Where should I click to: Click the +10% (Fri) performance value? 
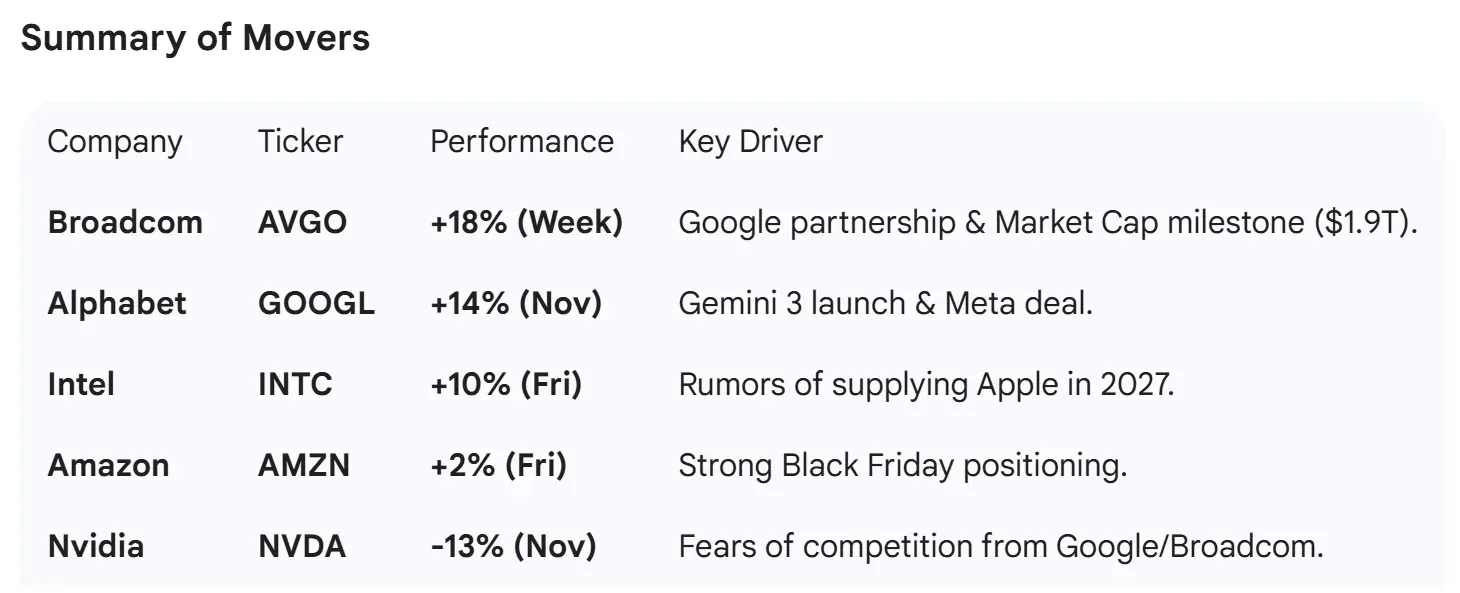tap(506, 384)
